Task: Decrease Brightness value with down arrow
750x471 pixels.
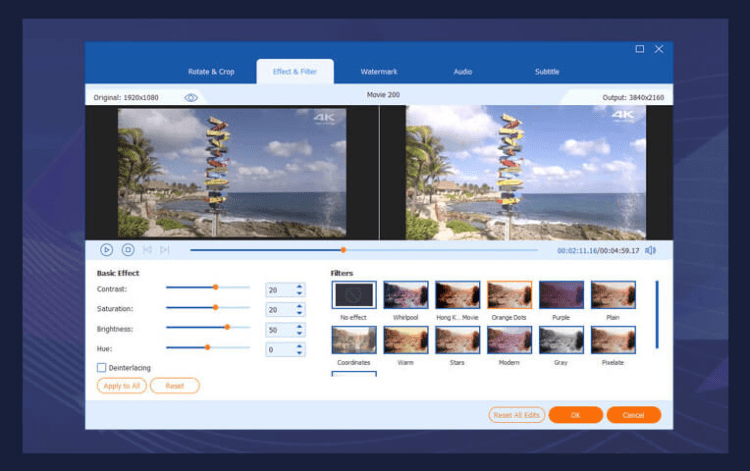Action: point(299,333)
